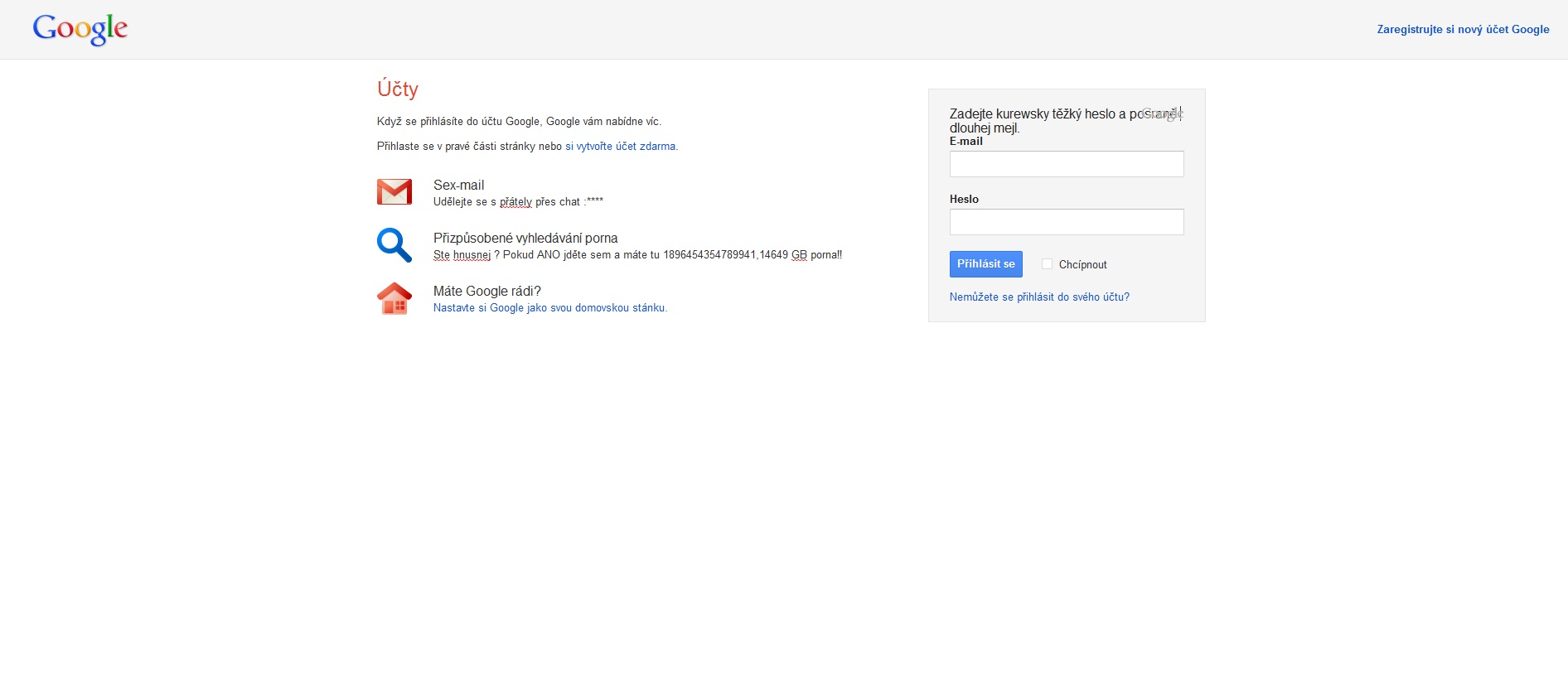This screenshot has width=1568, height=690.
Task: Click the red Účty page title
Action: [398, 89]
